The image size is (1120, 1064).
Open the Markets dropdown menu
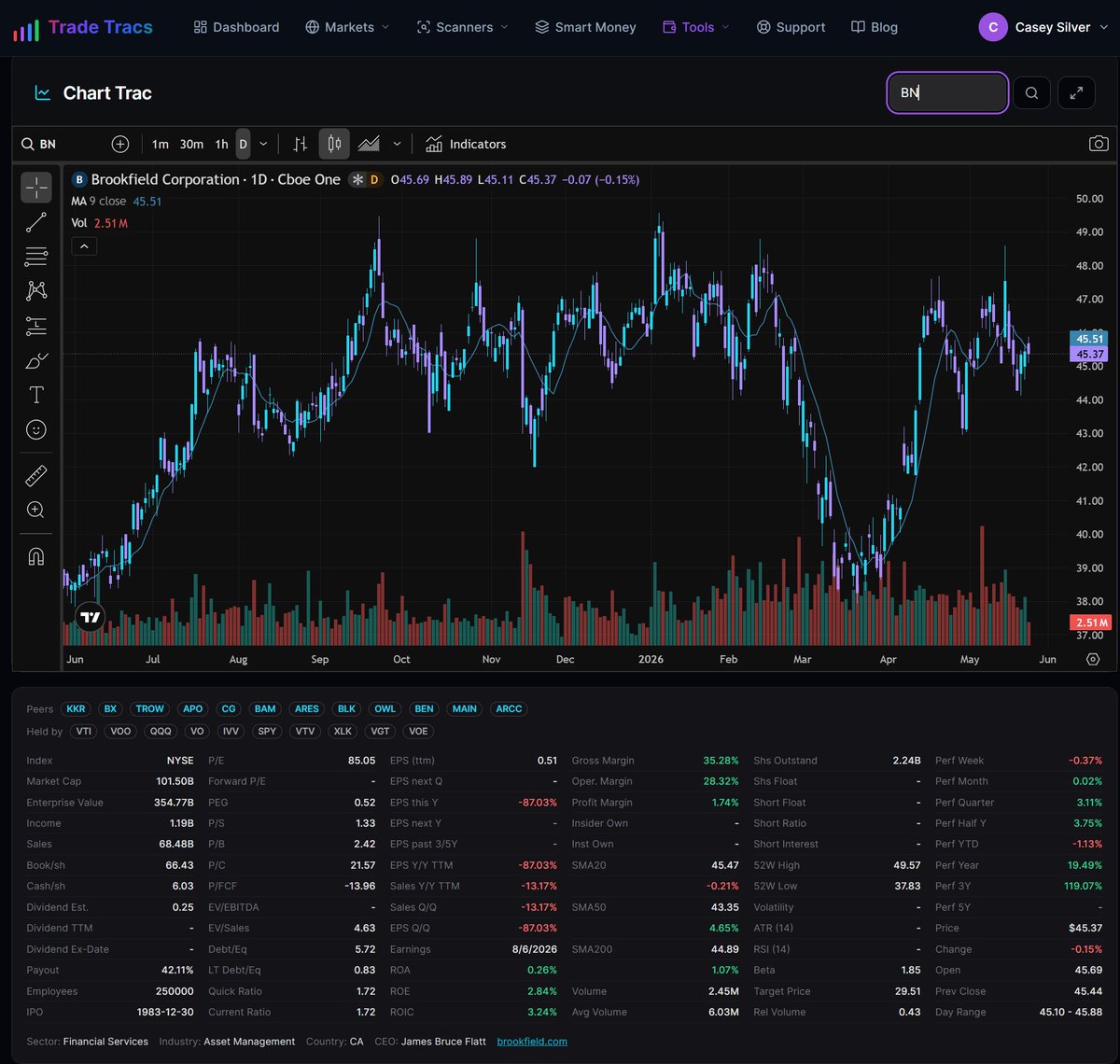[347, 27]
